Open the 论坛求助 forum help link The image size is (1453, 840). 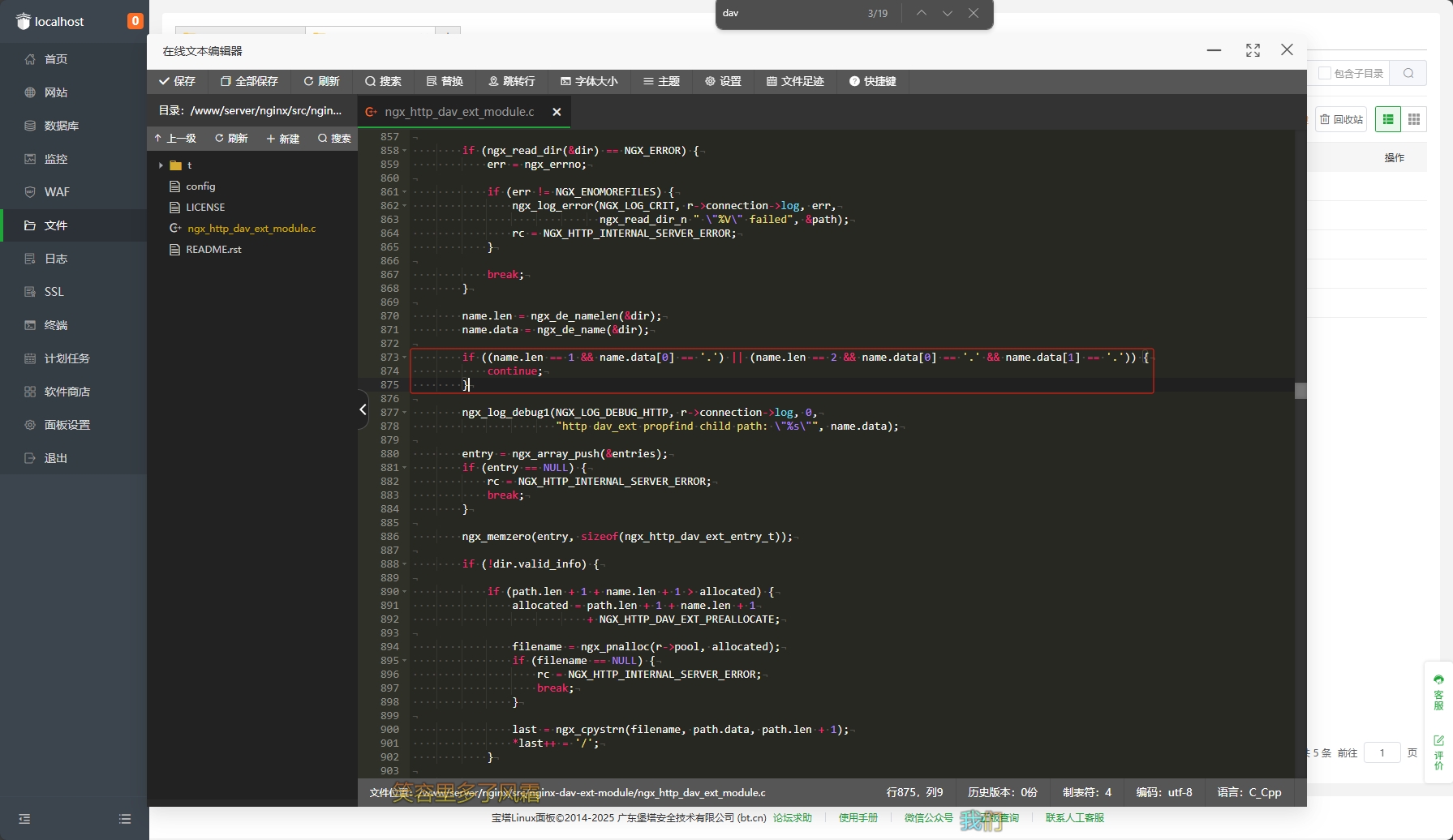(792, 817)
